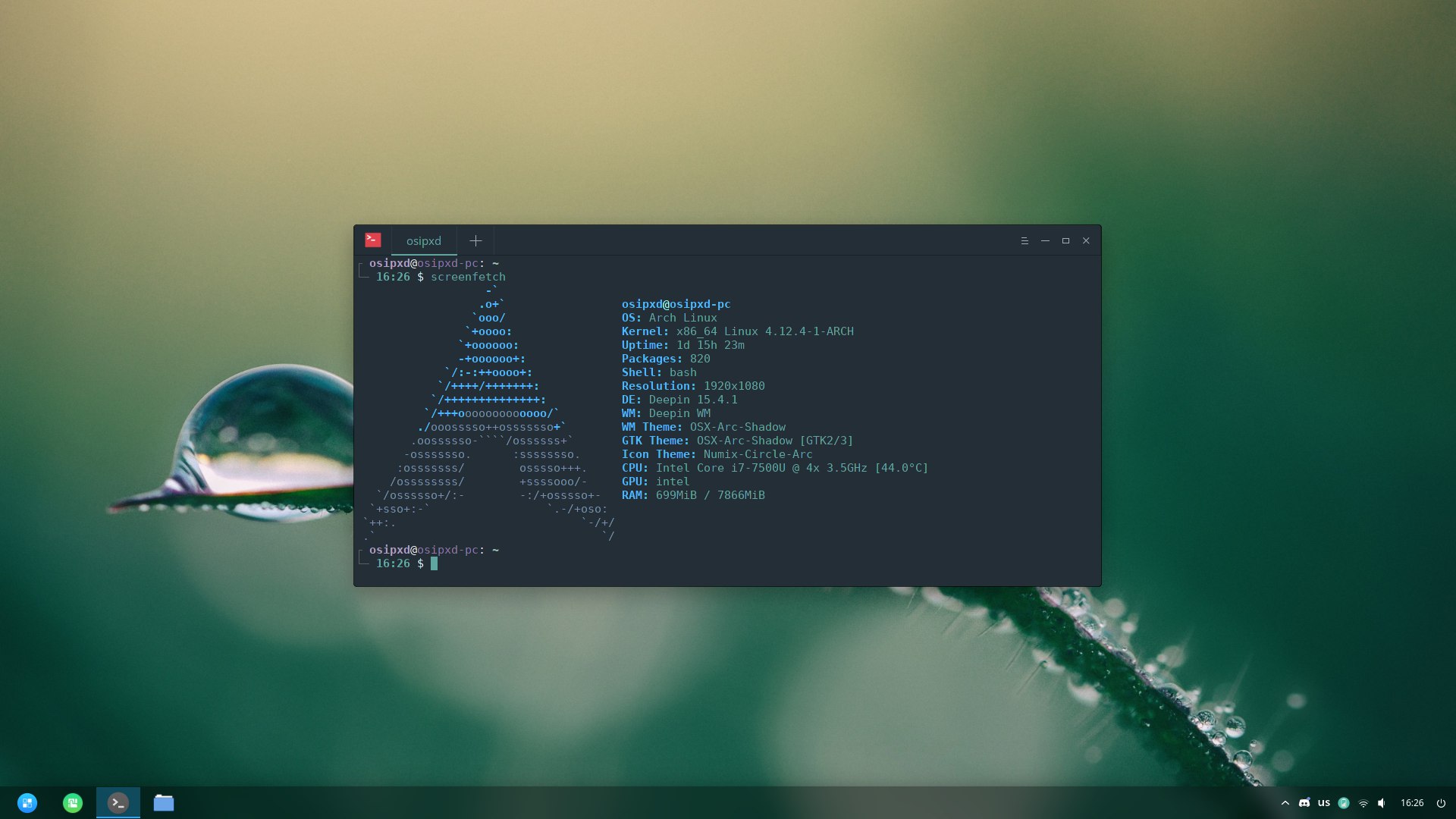Screen dimensions: 1456x819
Task: Click the 'RAM: 699MiB / 7866MiB' line
Action: coord(693,495)
